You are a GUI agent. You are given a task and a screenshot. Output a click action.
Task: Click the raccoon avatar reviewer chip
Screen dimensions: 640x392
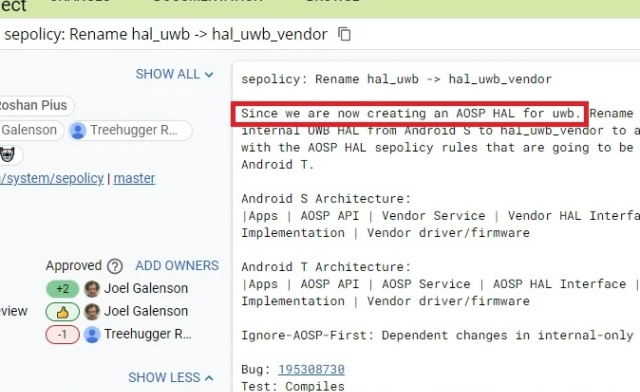point(10,155)
